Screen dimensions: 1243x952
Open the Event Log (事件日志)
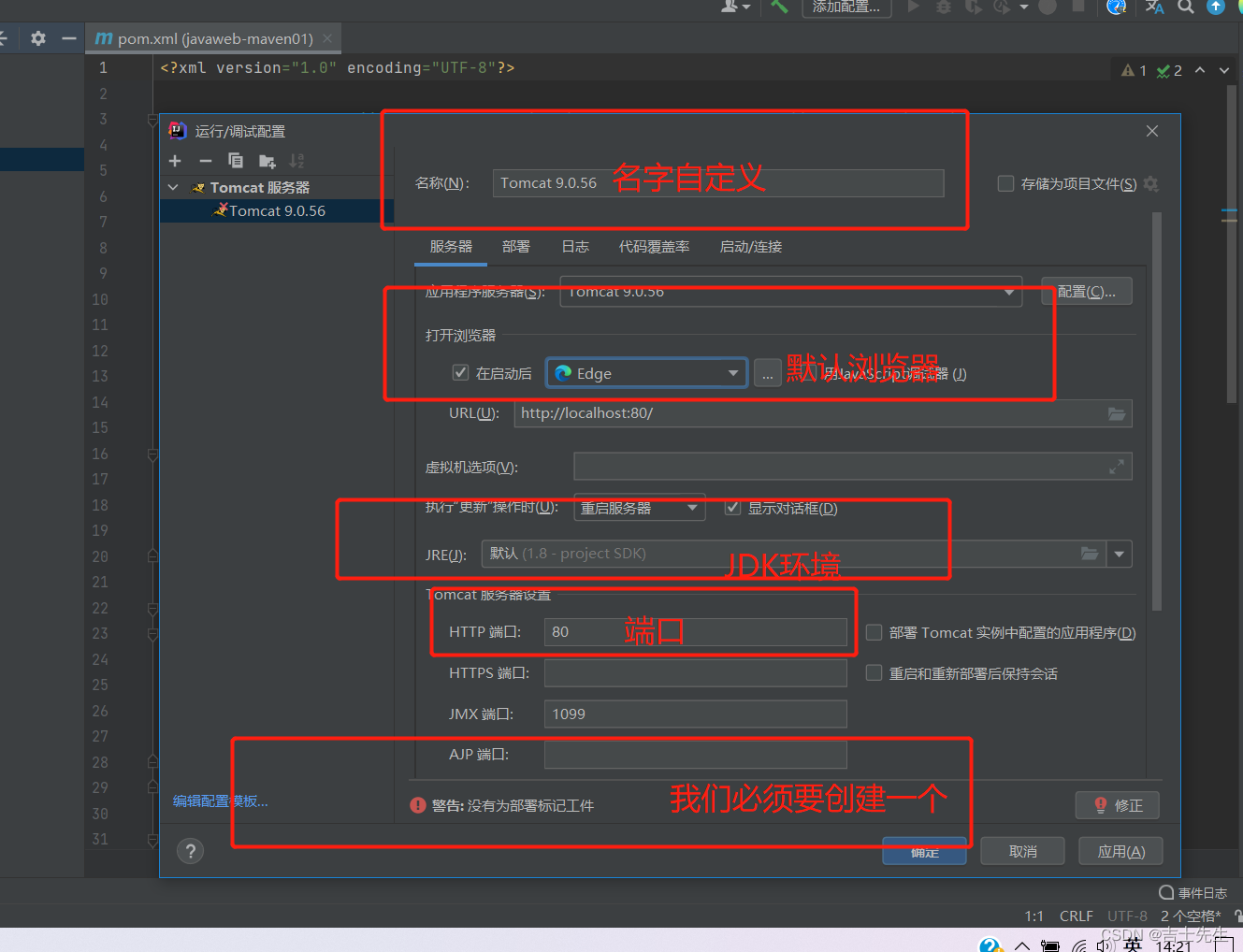1193,893
